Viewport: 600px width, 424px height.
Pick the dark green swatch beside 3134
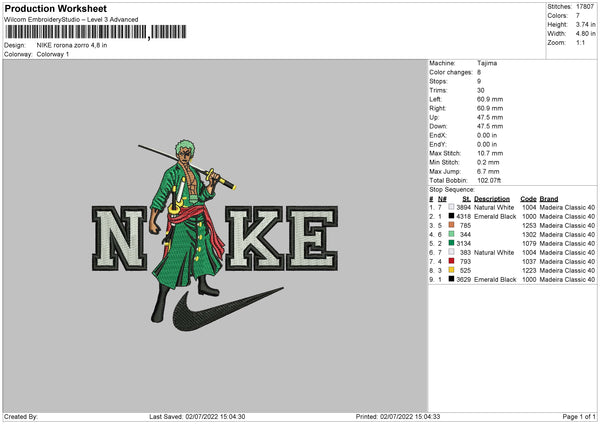[x=452, y=243]
